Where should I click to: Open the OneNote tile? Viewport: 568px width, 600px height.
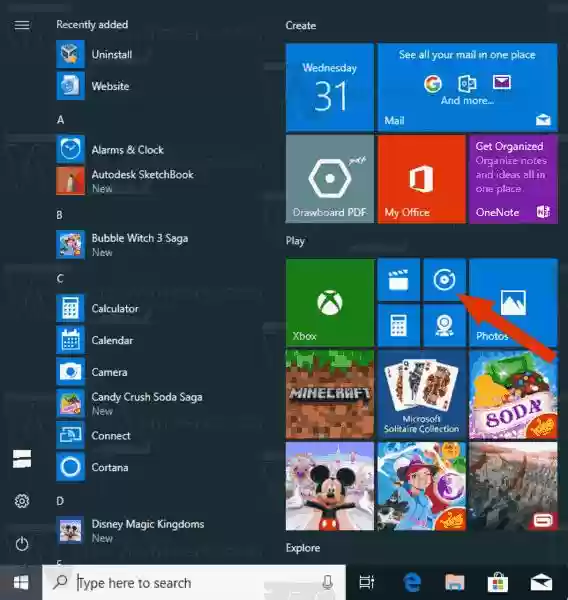point(513,179)
